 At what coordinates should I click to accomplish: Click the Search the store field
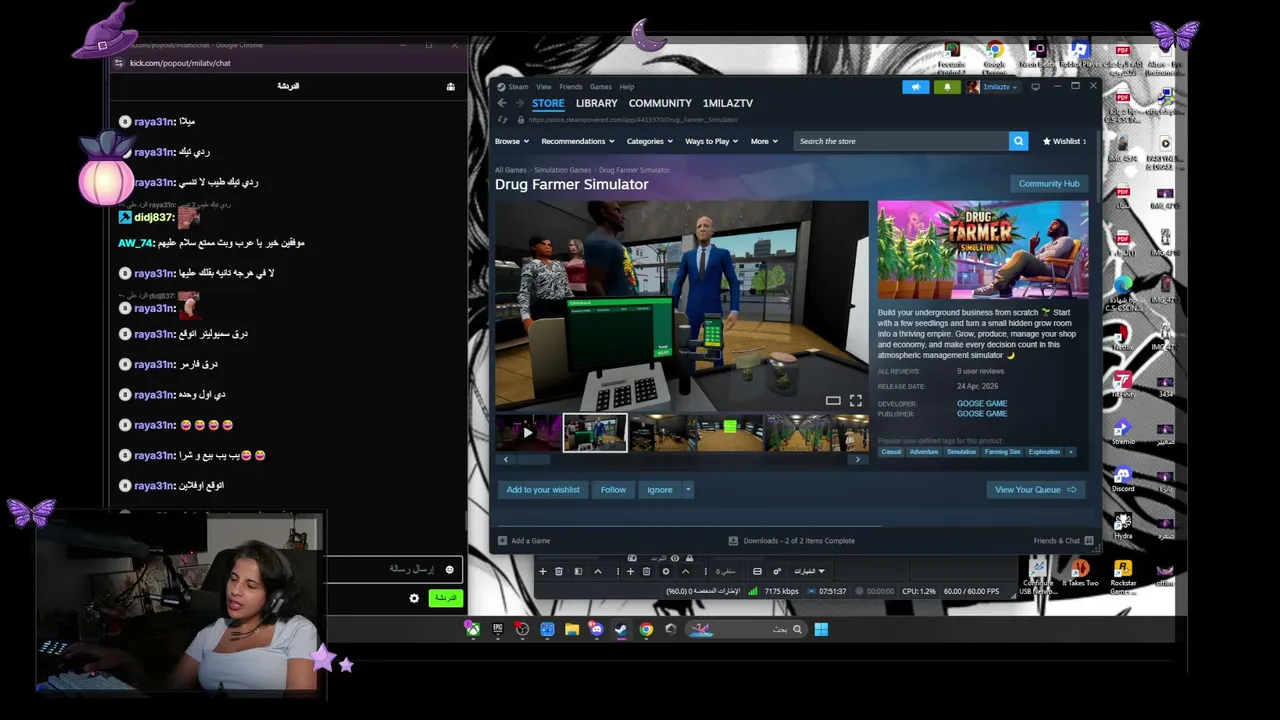click(x=901, y=141)
